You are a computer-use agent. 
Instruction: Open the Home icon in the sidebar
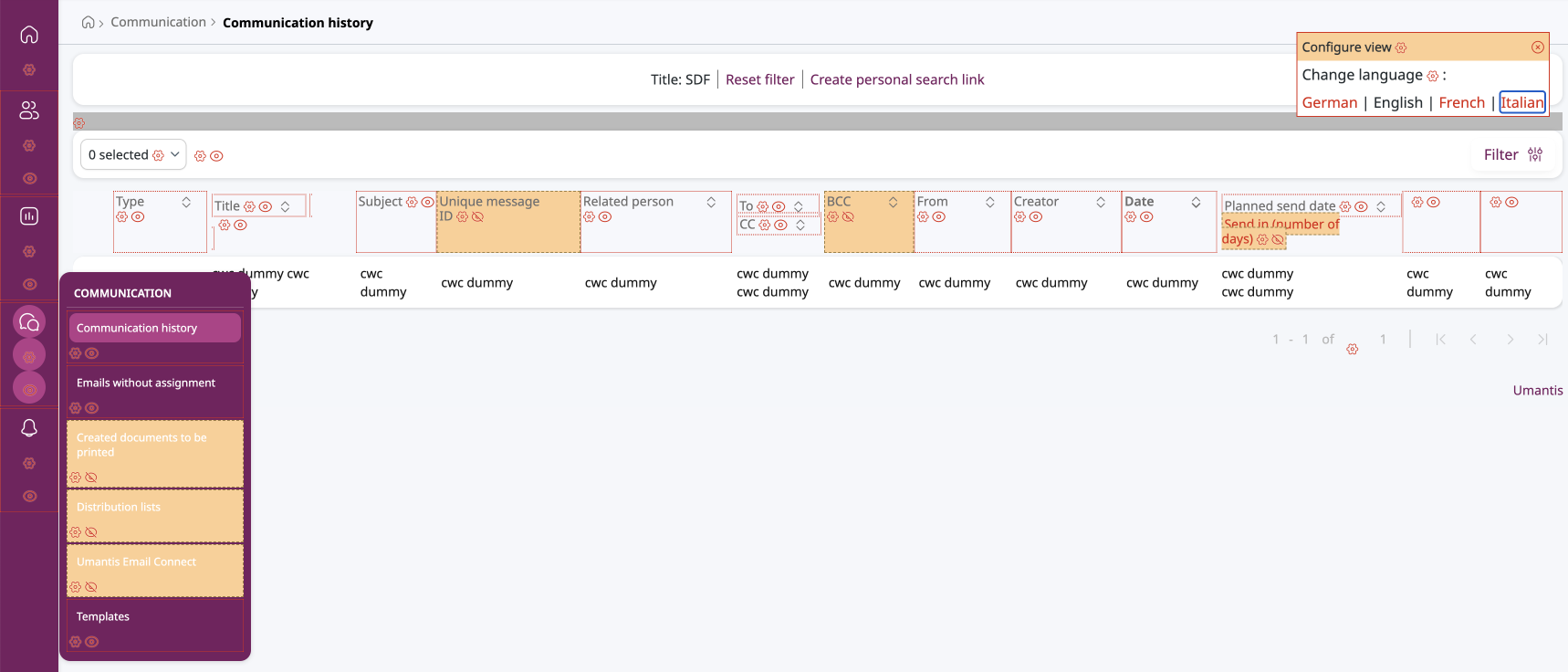[x=29, y=35]
